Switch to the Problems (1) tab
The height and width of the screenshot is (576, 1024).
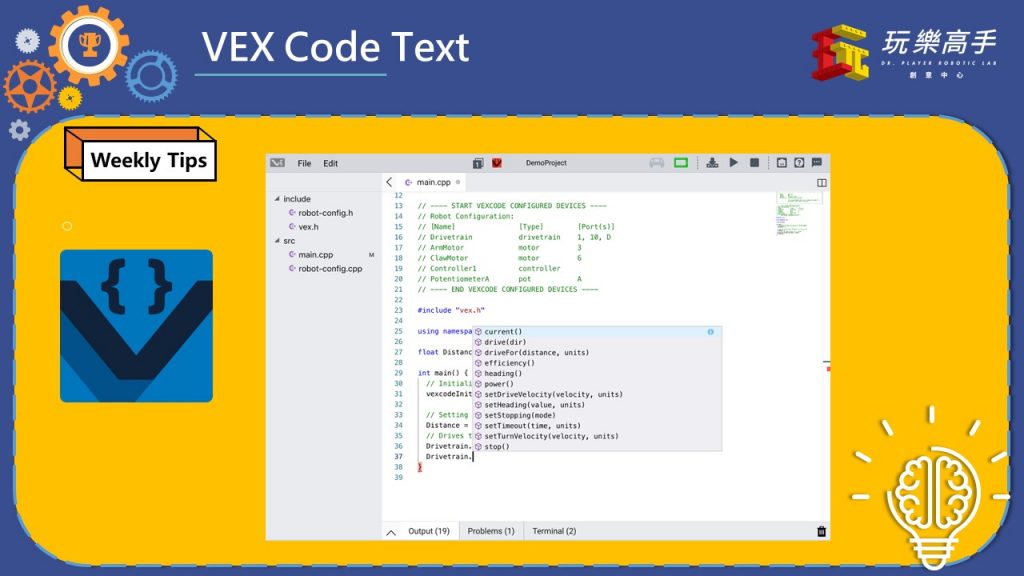click(x=491, y=531)
